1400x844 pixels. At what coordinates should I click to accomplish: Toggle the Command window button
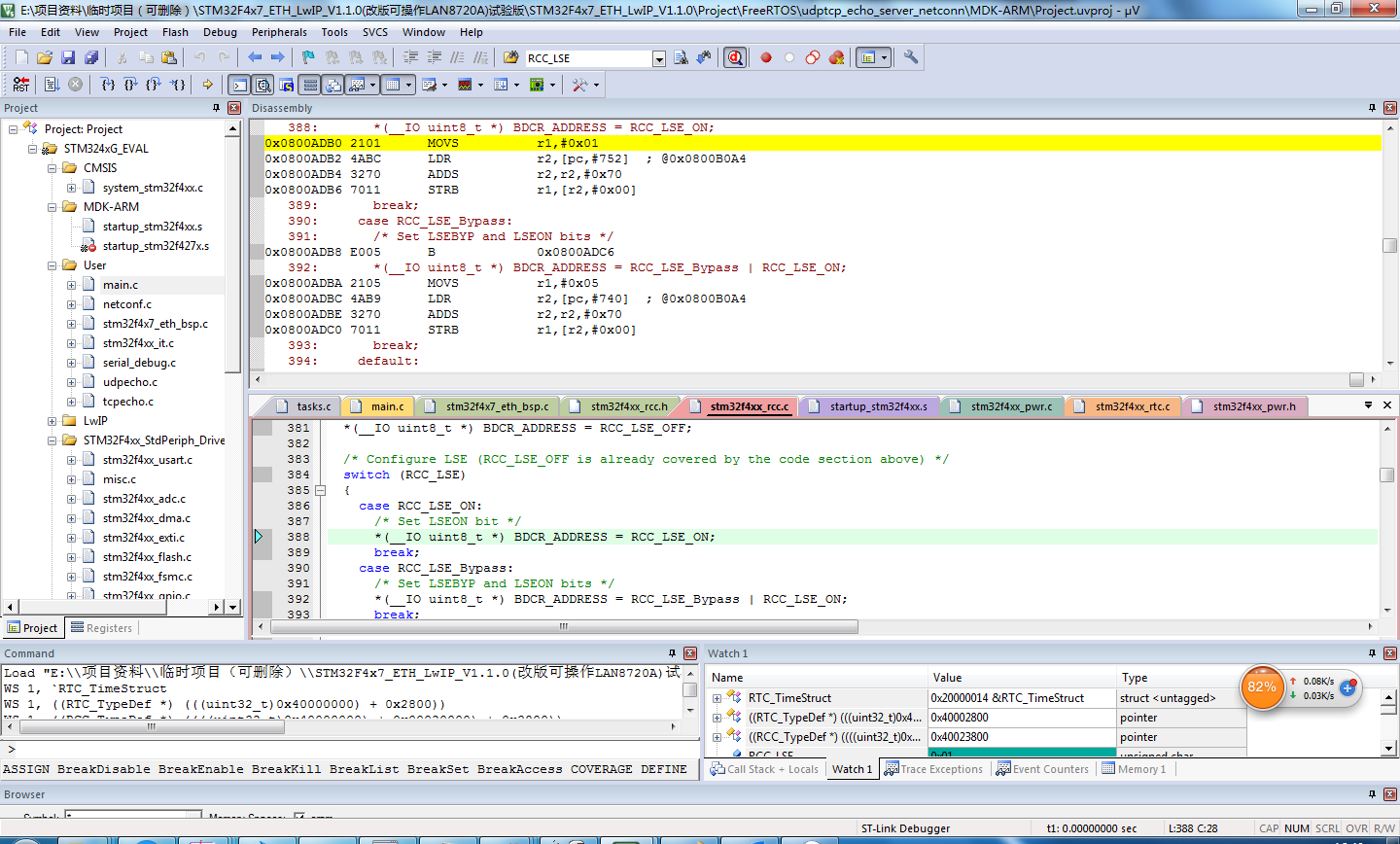[x=239, y=86]
